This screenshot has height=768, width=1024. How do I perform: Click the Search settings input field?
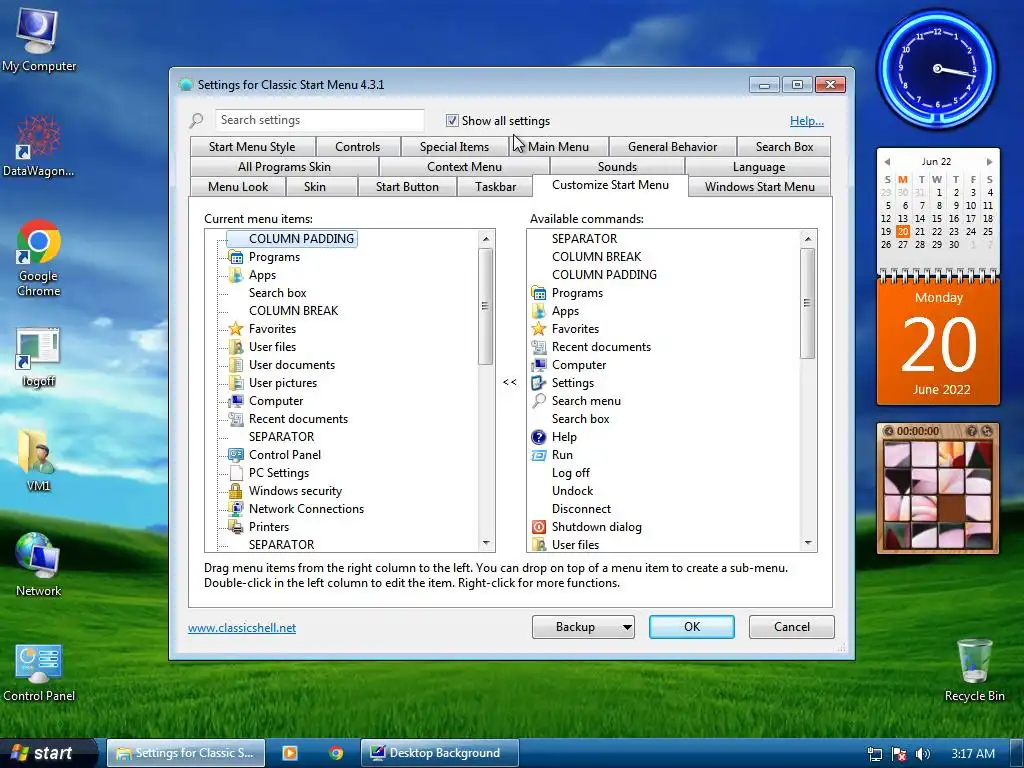[x=319, y=120]
